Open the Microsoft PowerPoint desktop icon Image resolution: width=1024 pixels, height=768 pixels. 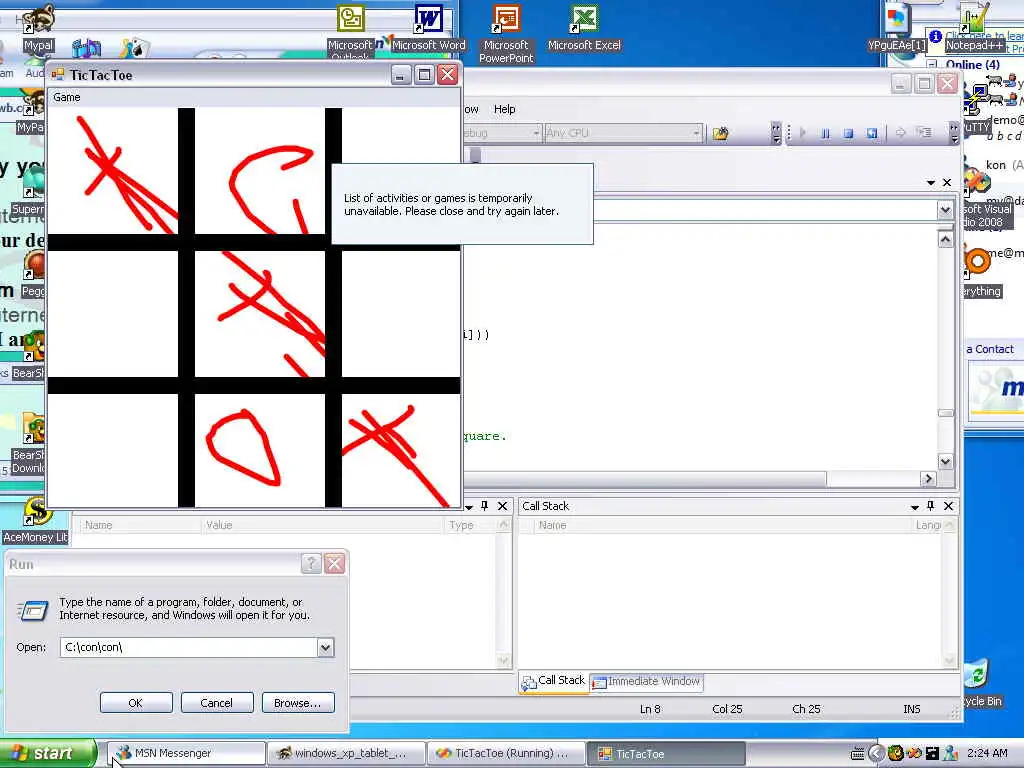point(506,33)
